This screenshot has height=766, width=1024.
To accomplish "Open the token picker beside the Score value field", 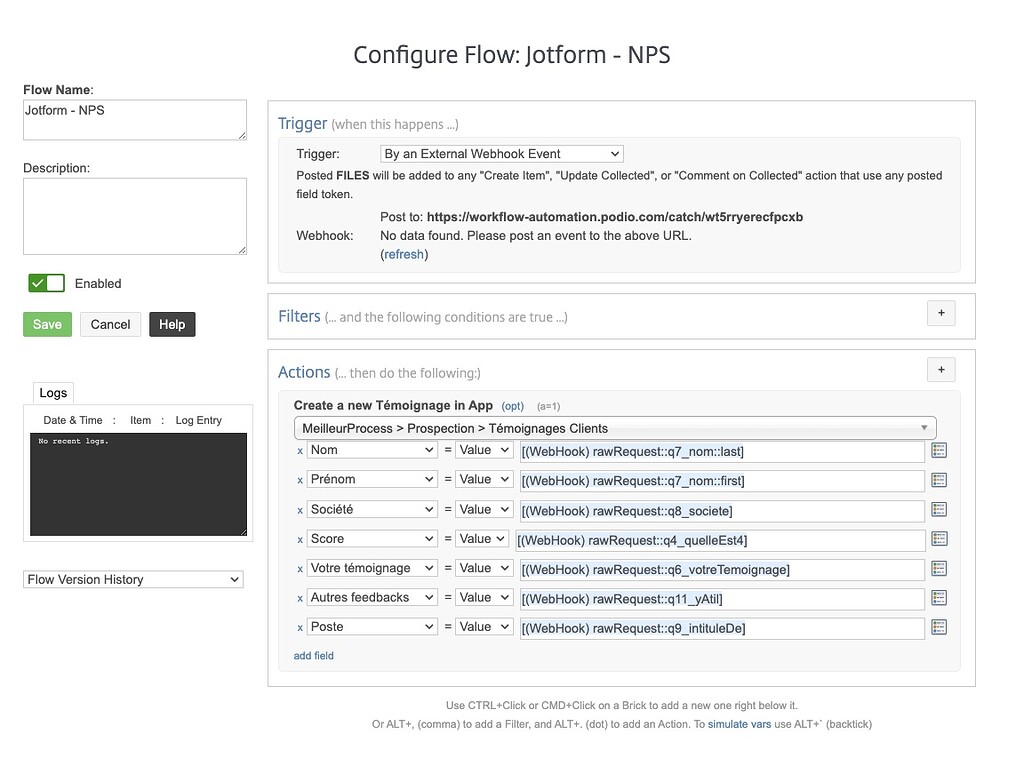I will (x=937, y=538).
